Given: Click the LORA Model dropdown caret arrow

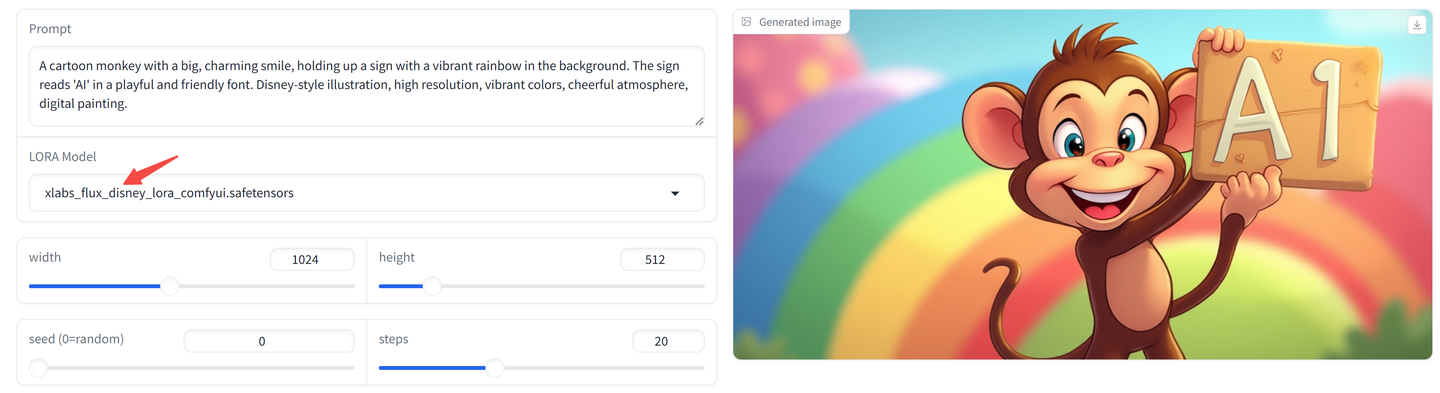Looking at the screenshot, I should (675, 193).
